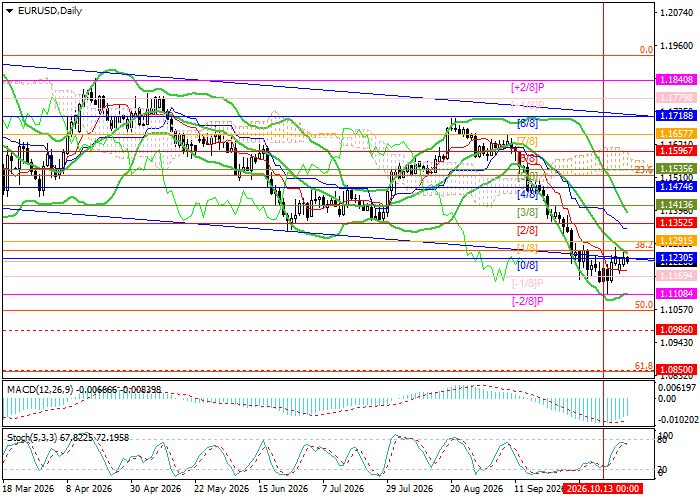700x500 pixels.
Task: Click the 1.19600 price scale value
Action: pyautogui.click(x=676, y=46)
